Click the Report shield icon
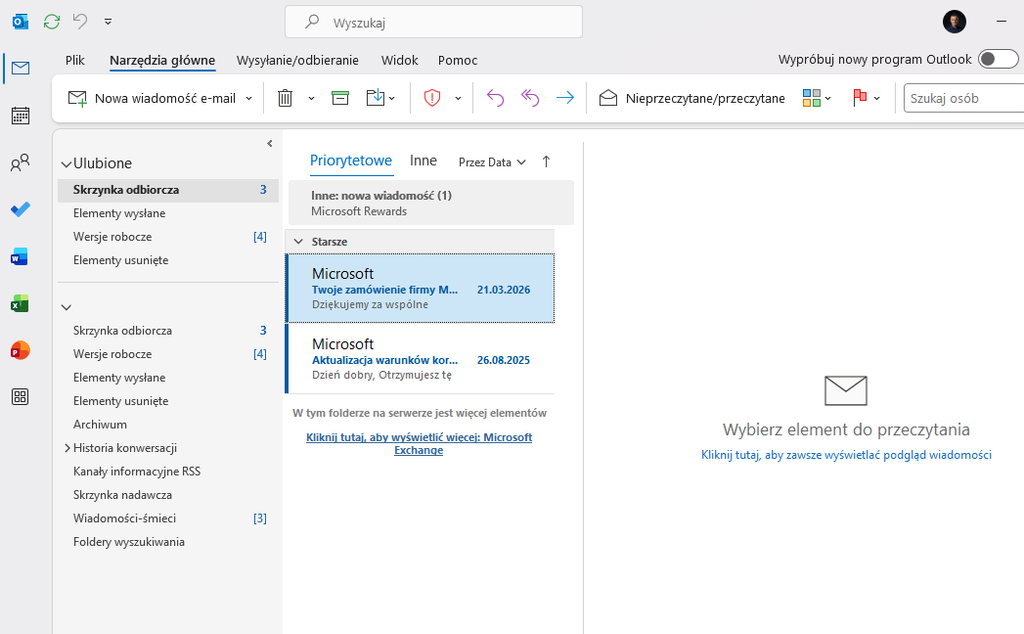This screenshot has height=634, width=1024. (x=432, y=98)
